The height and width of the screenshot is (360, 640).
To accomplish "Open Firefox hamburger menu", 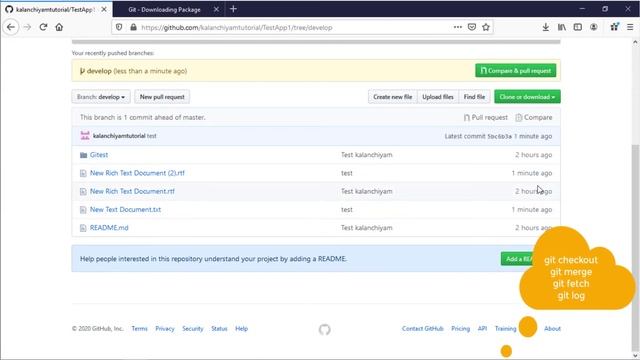I will click(630, 27).
